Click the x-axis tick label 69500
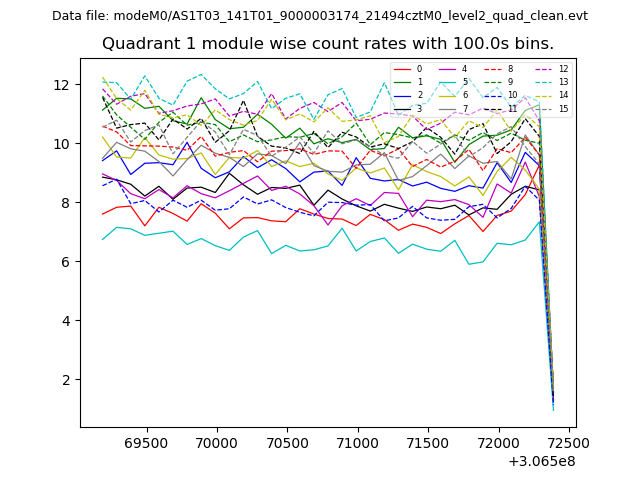 pos(146,441)
